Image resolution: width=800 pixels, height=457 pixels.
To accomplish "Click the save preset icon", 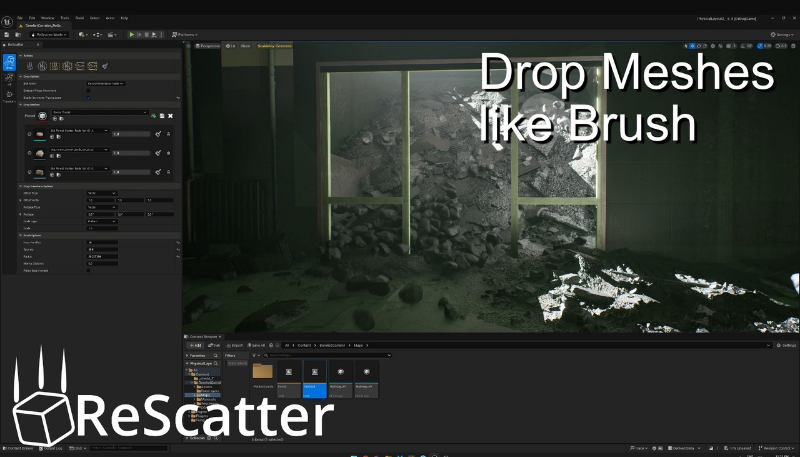I will 162,116.
